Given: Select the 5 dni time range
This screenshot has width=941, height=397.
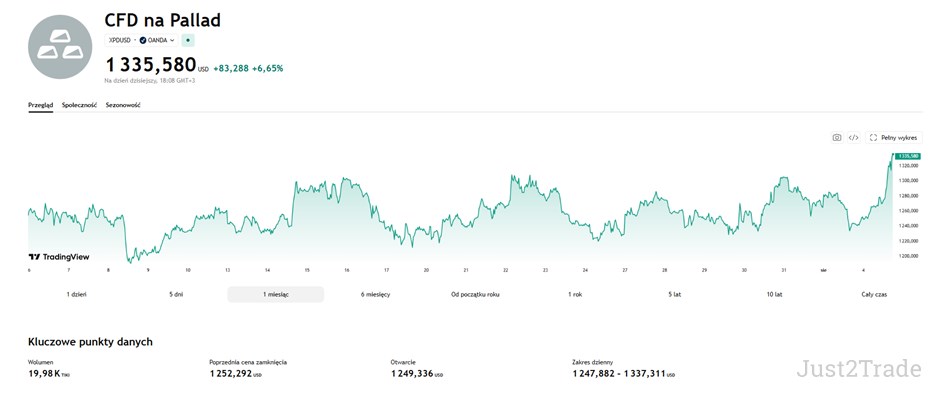Looking at the screenshot, I should point(176,294).
